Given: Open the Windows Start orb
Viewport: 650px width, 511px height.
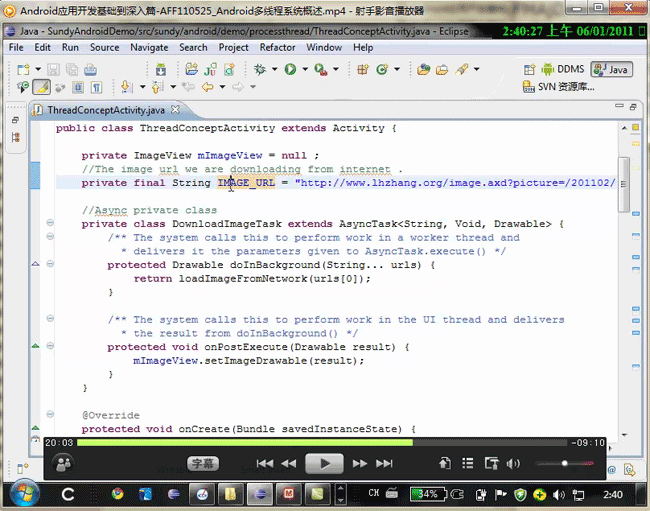Looking at the screenshot, I should 24,494.
